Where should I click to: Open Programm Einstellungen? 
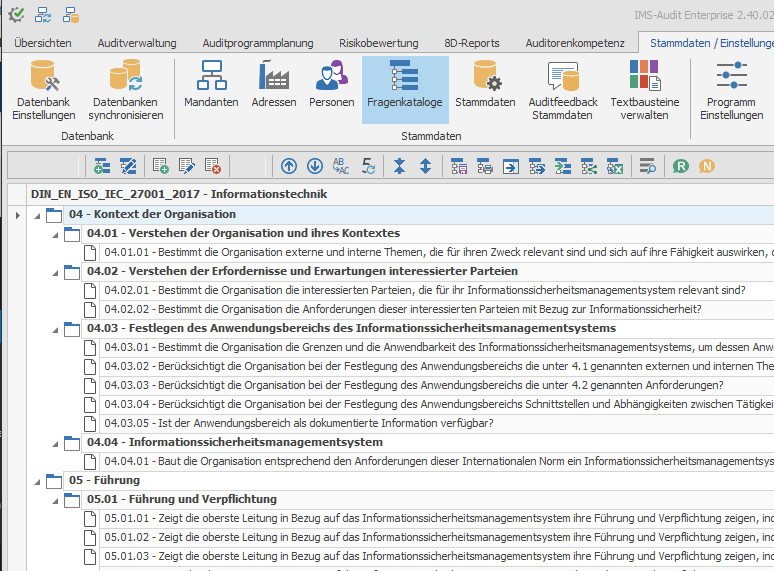(732, 89)
